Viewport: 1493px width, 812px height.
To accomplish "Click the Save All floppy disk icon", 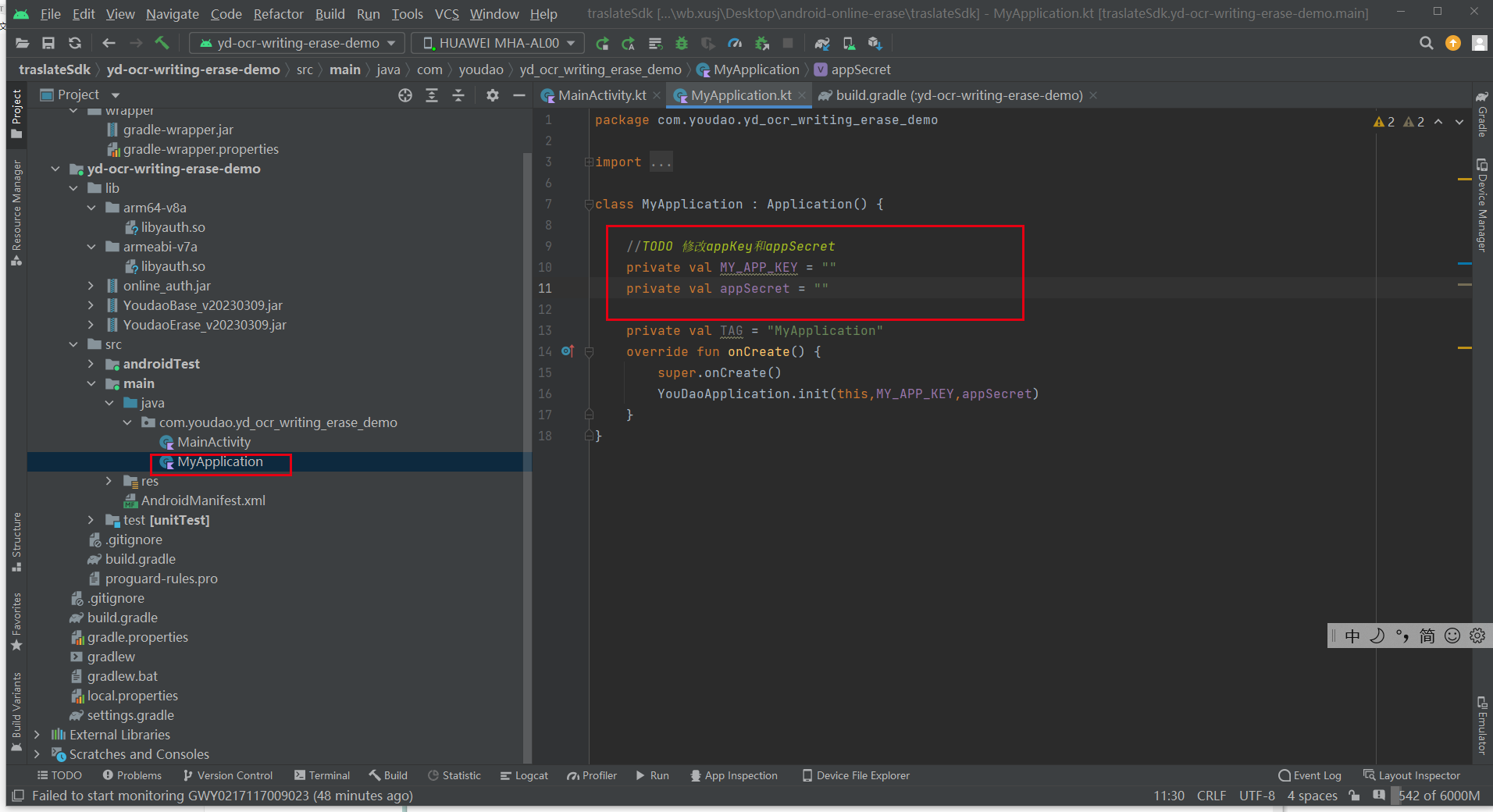I will [48, 43].
